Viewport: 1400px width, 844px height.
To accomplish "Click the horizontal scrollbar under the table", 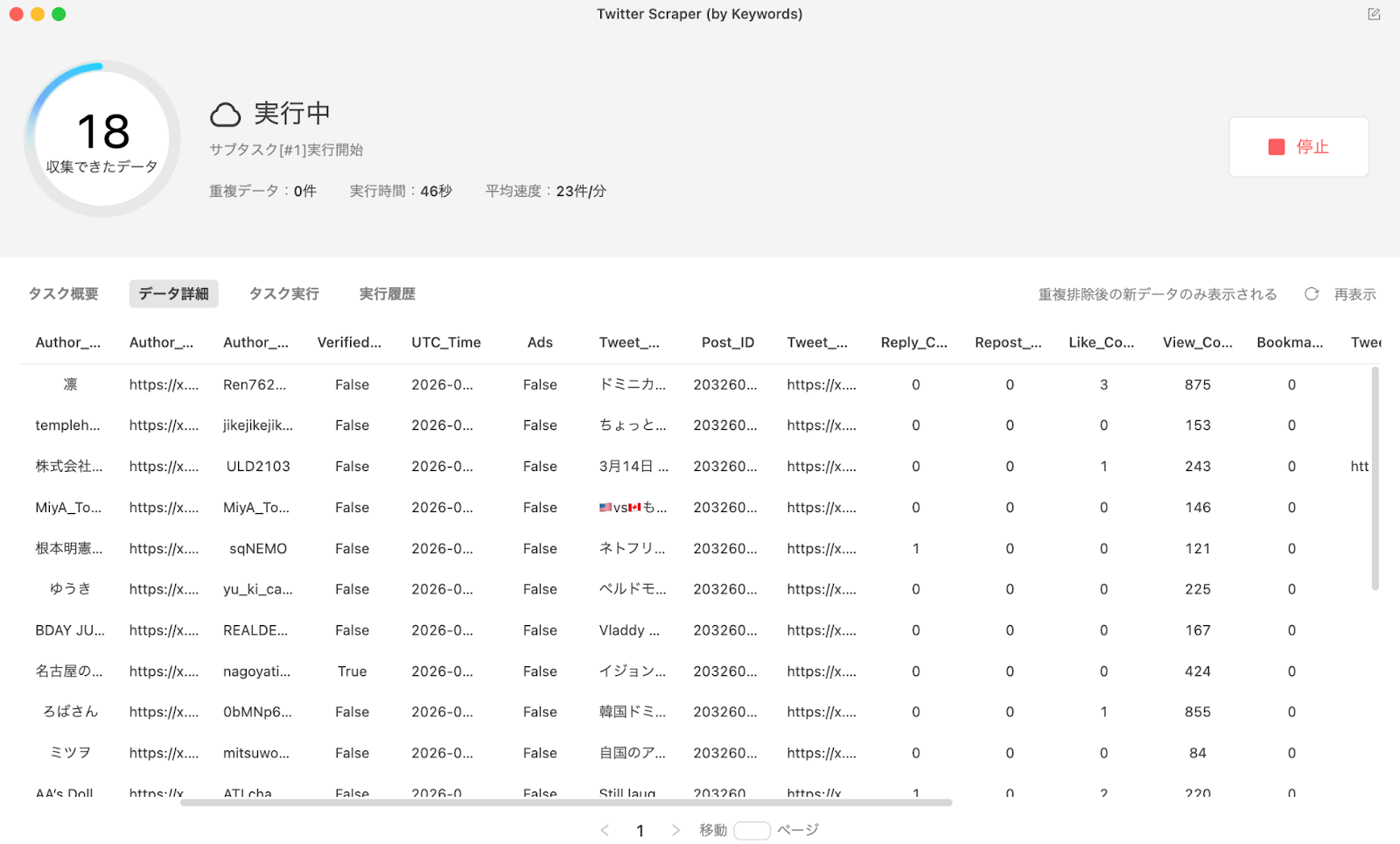I will 565,802.
